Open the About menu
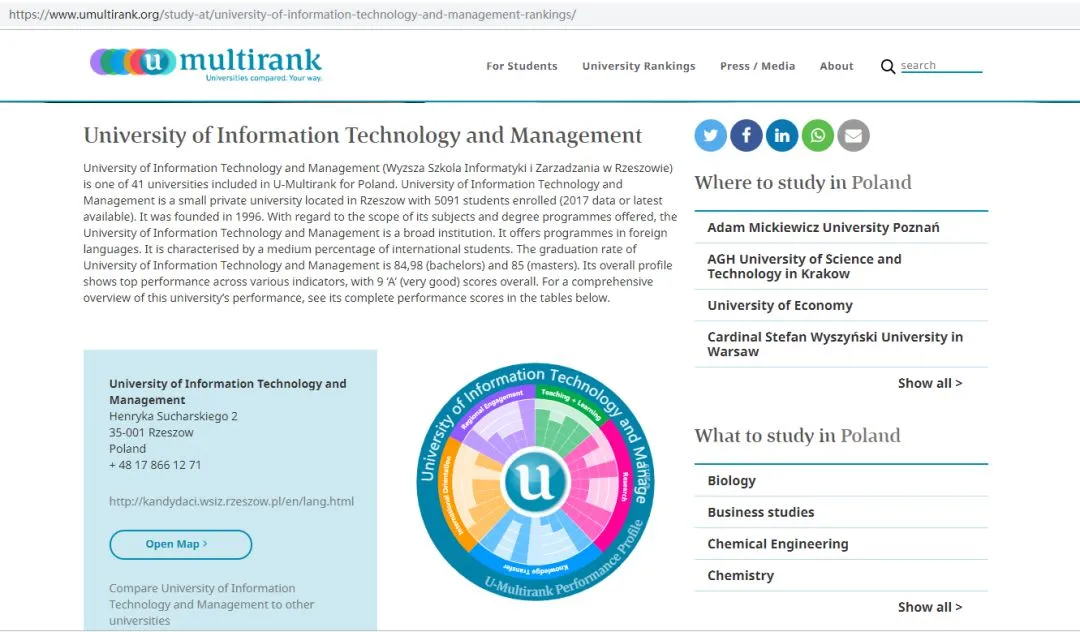The height and width of the screenshot is (632, 1080). [836, 66]
